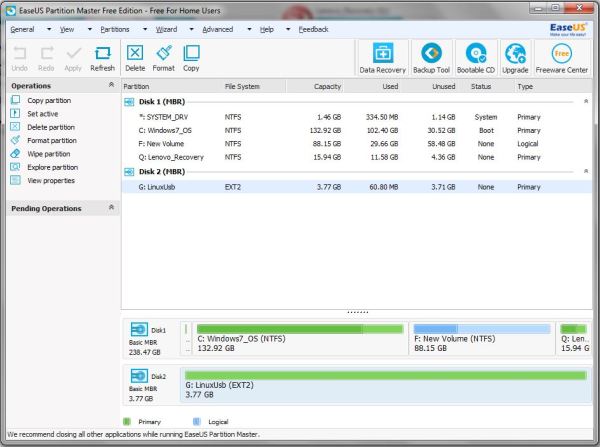Launch the Backup Tool

(x=431, y=58)
